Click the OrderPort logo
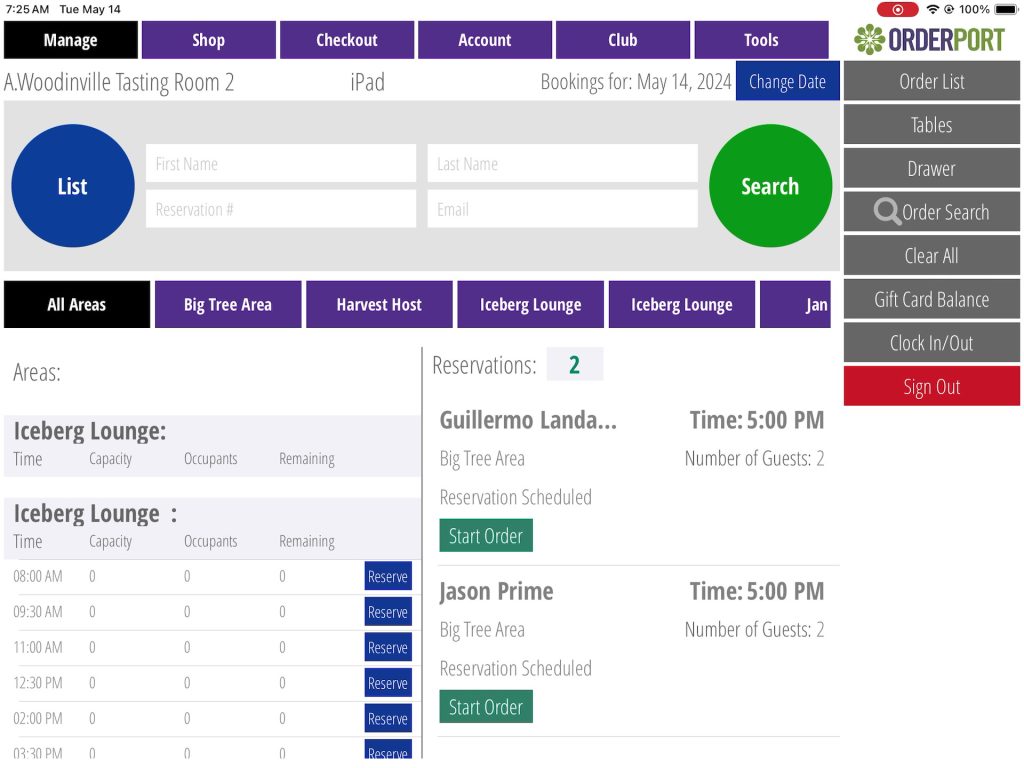Image resolution: width=1024 pixels, height=768 pixels. 931,39
